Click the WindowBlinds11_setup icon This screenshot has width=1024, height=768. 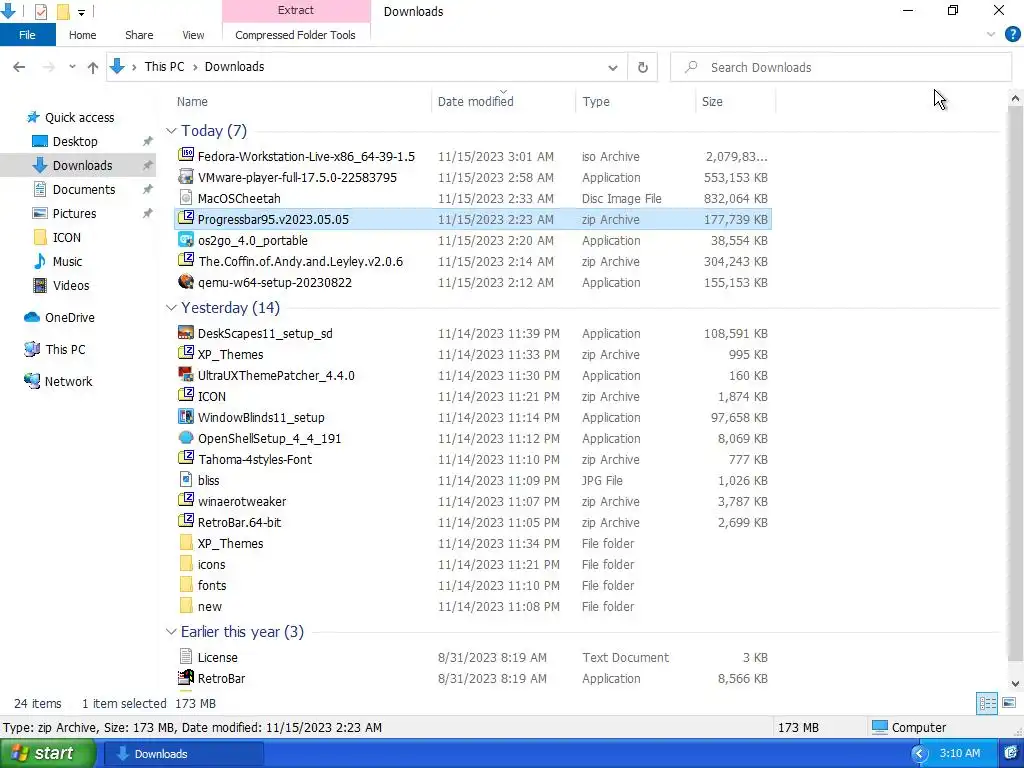pyautogui.click(x=186, y=417)
